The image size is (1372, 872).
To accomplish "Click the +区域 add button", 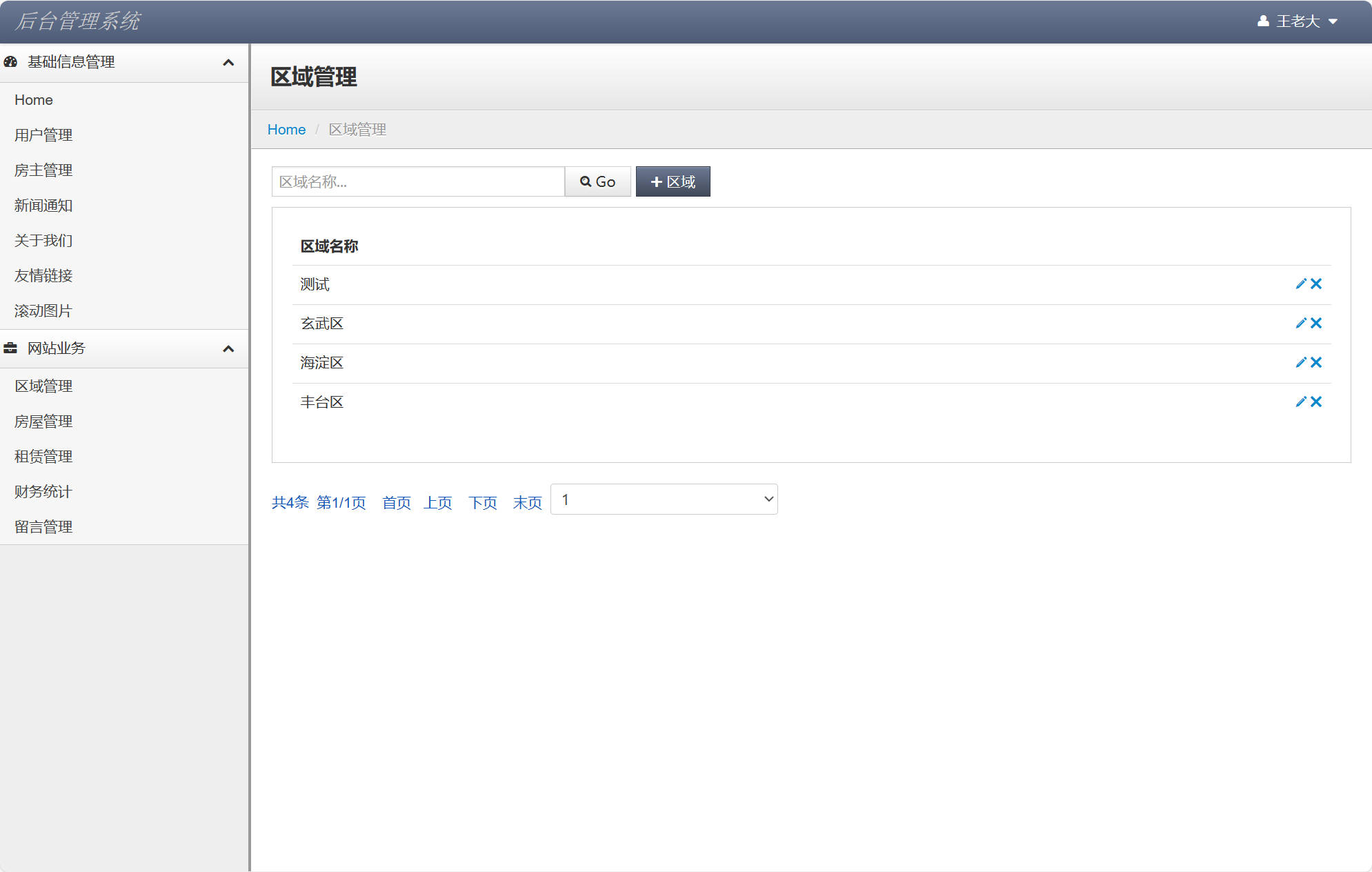I will (x=673, y=181).
